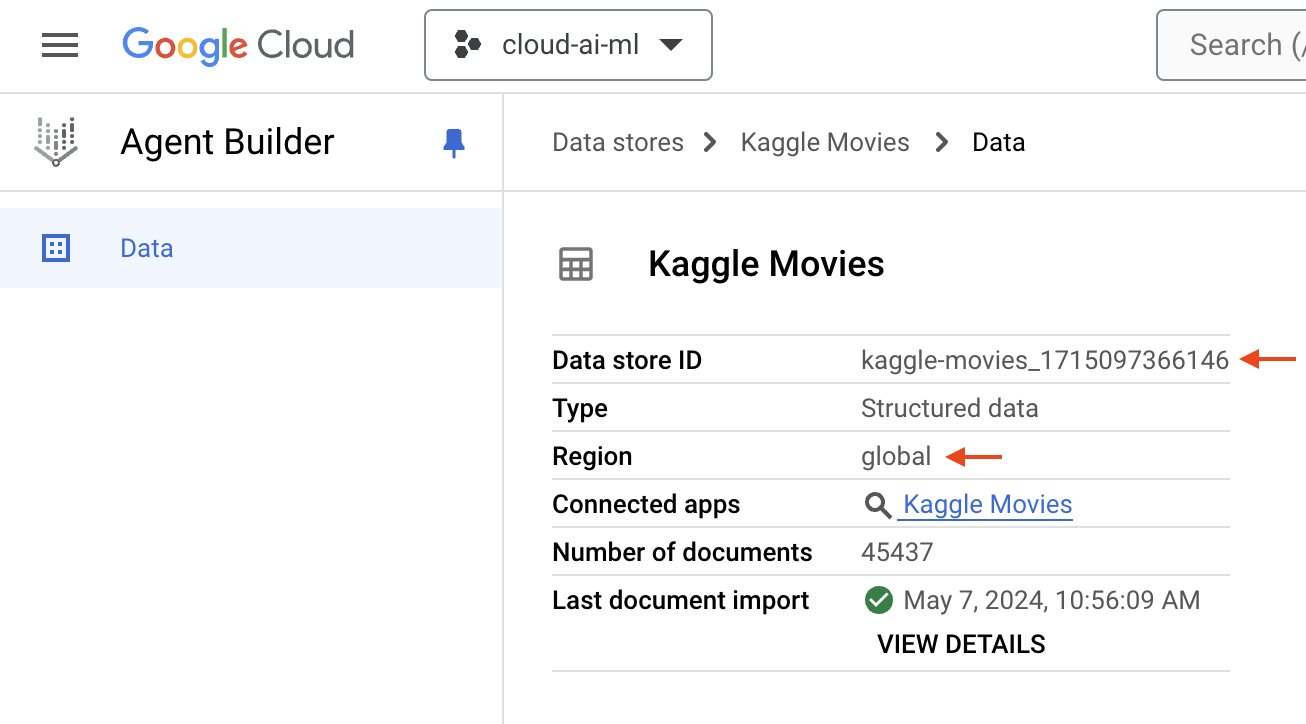Click the data store ID value

pos(1045,360)
